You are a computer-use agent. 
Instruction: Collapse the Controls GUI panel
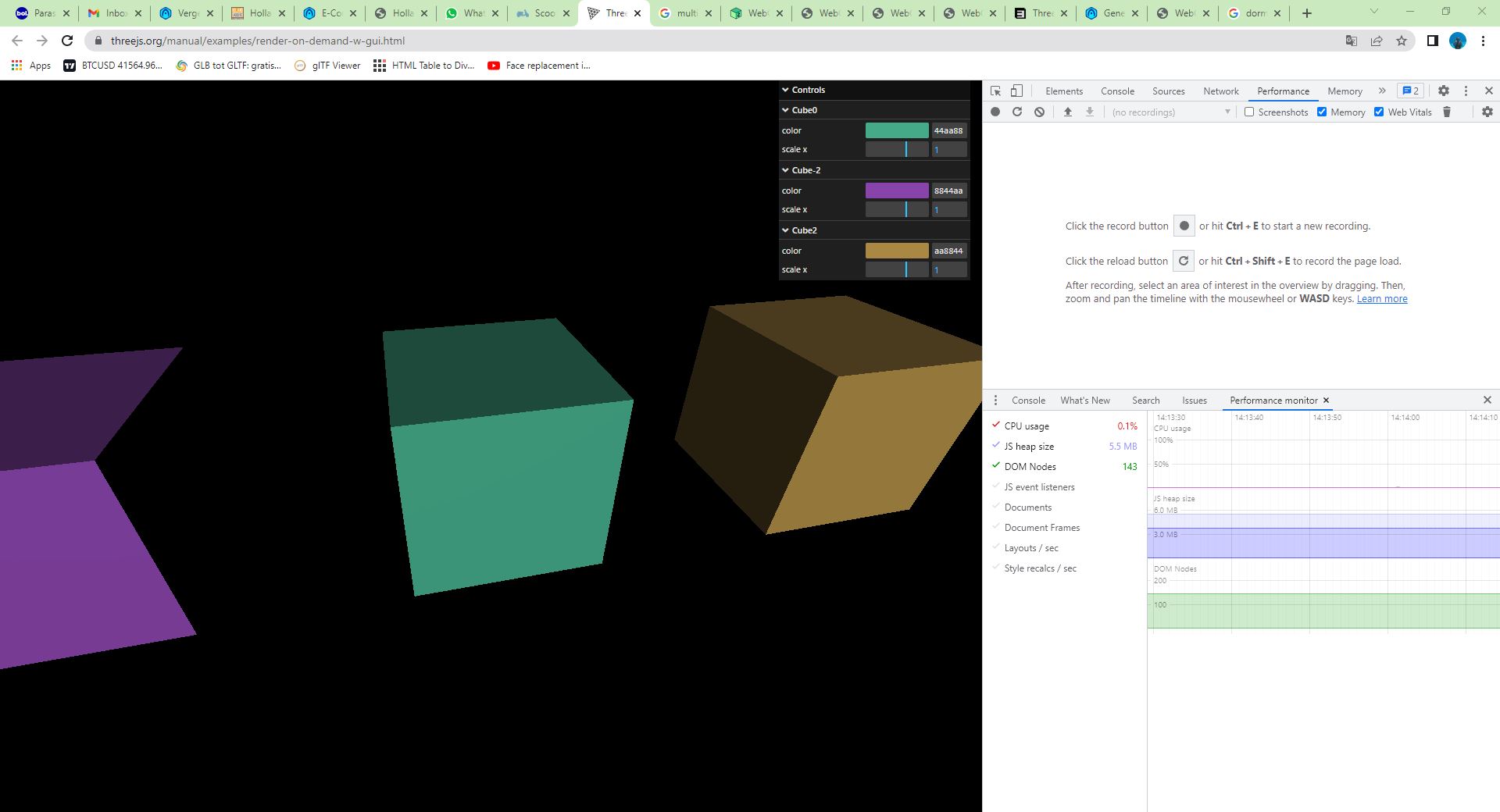[x=874, y=90]
